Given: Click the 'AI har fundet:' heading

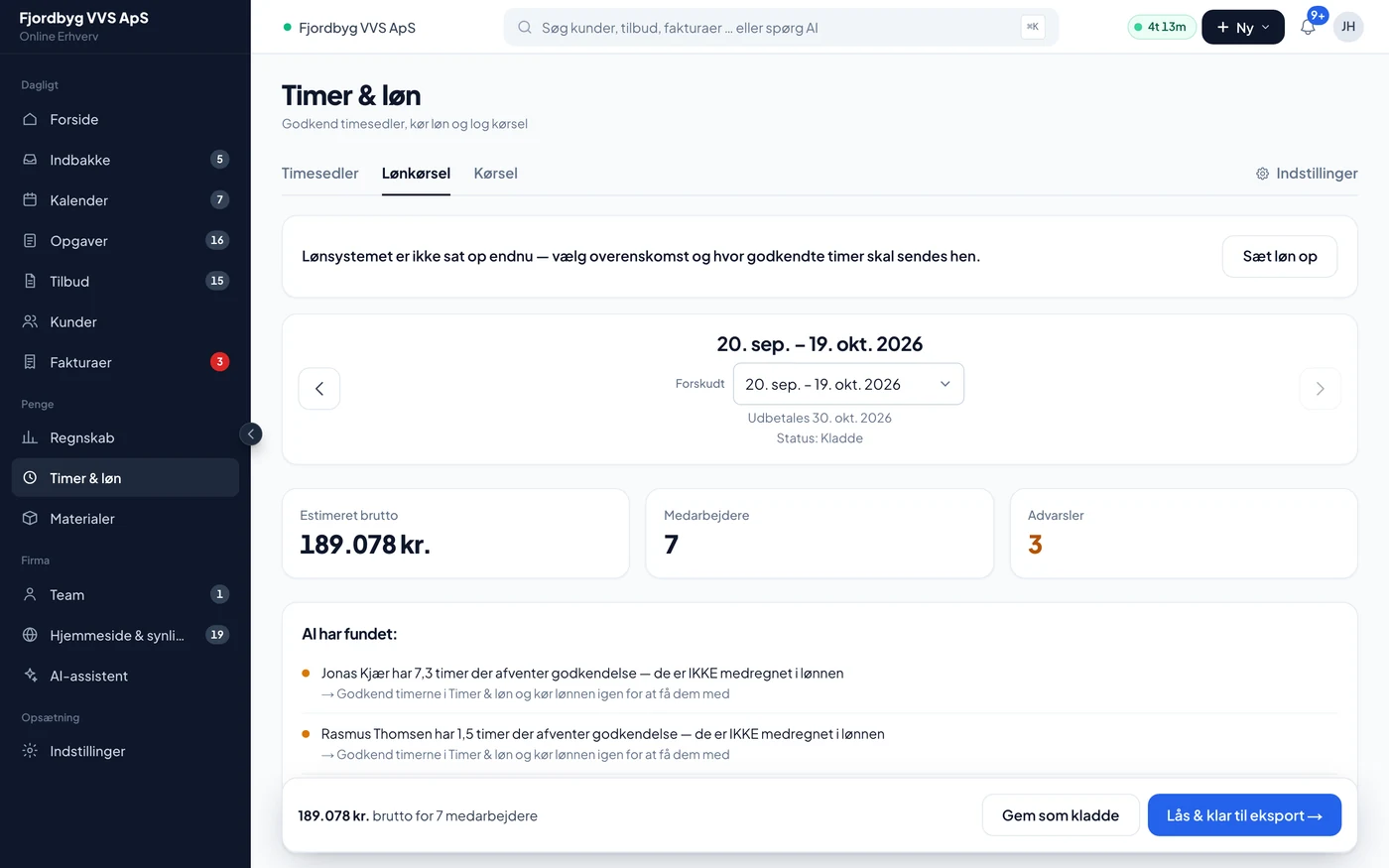Looking at the screenshot, I should [349, 634].
